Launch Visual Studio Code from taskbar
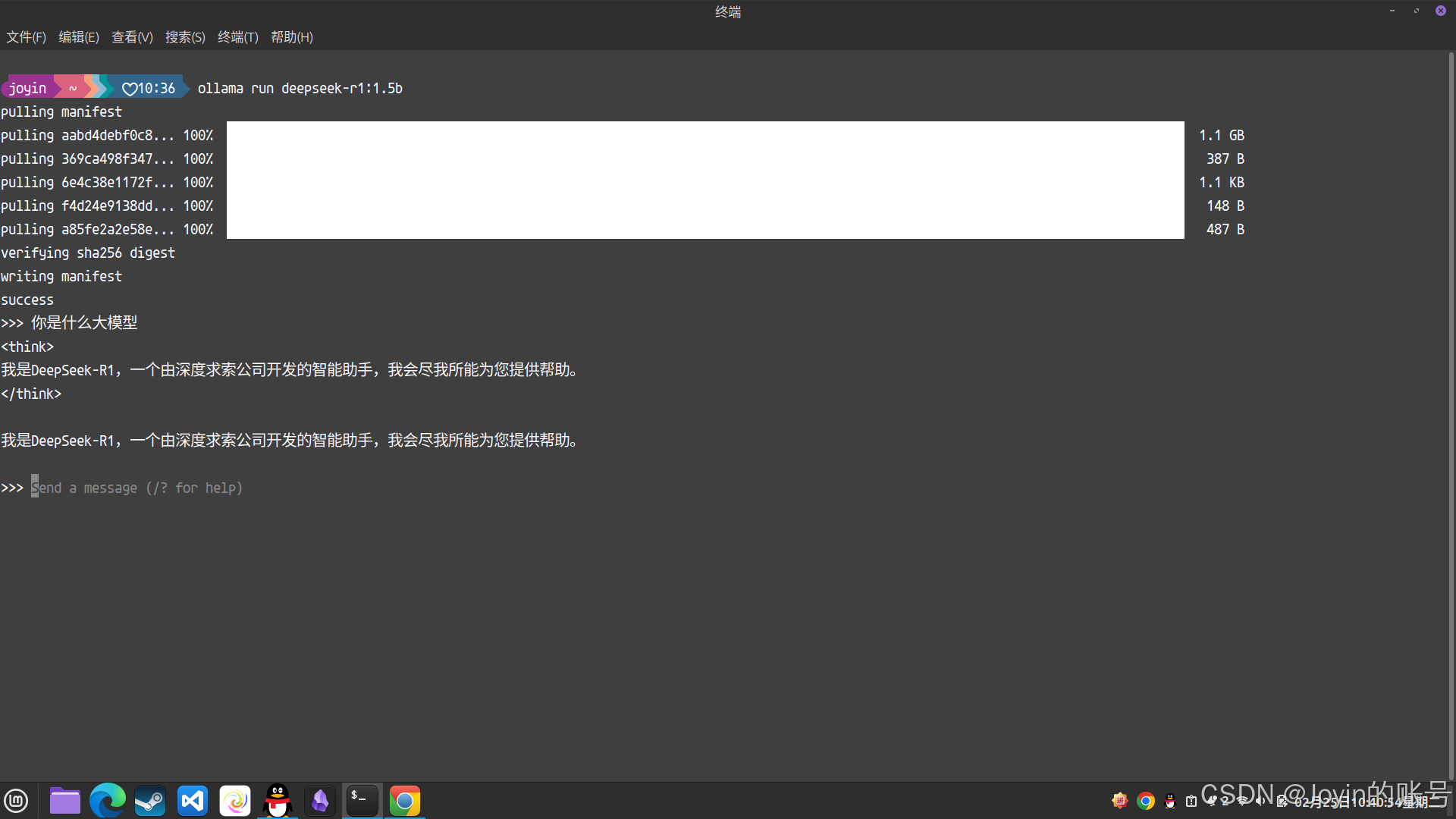The width and height of the screenshot is (1456, 819). (x=193, y=801)
